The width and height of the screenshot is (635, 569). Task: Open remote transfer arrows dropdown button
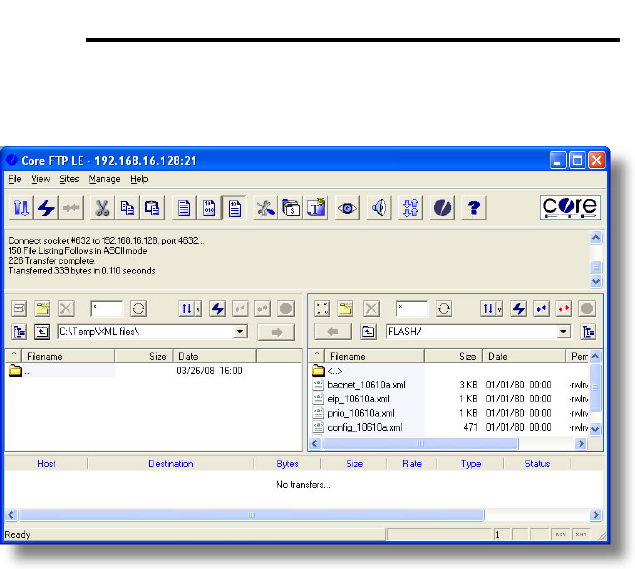491,309
